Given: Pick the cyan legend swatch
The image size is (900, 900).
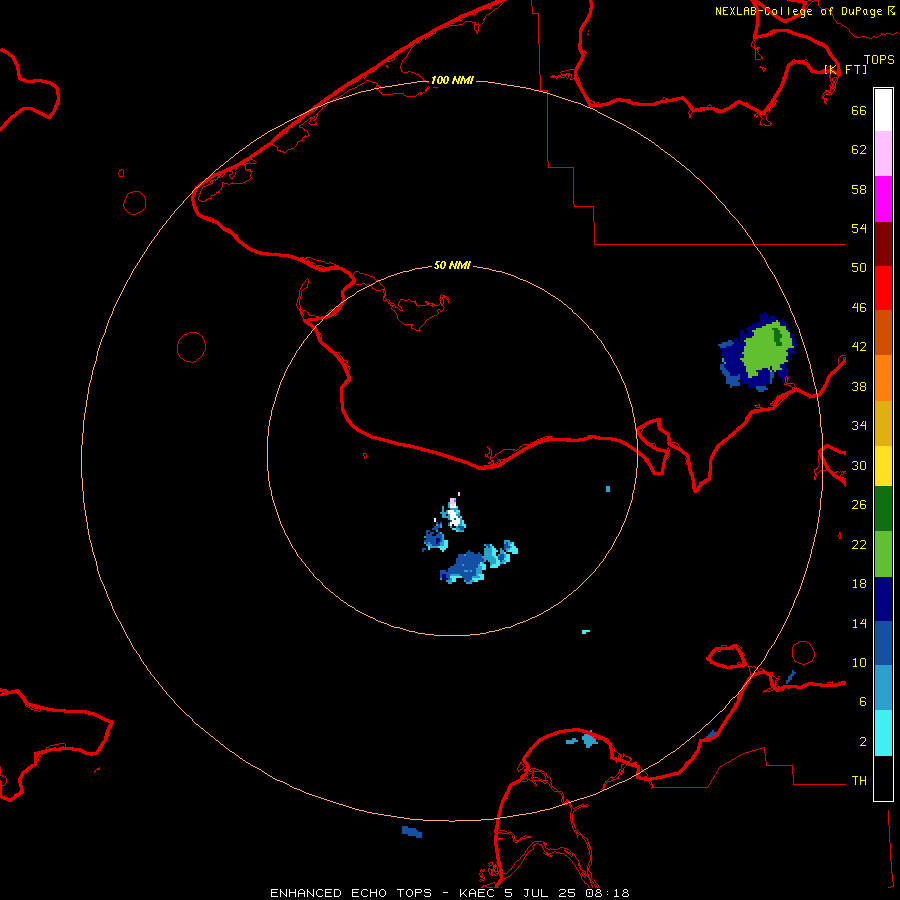Looking at the screenshot, I should [883, 733].
